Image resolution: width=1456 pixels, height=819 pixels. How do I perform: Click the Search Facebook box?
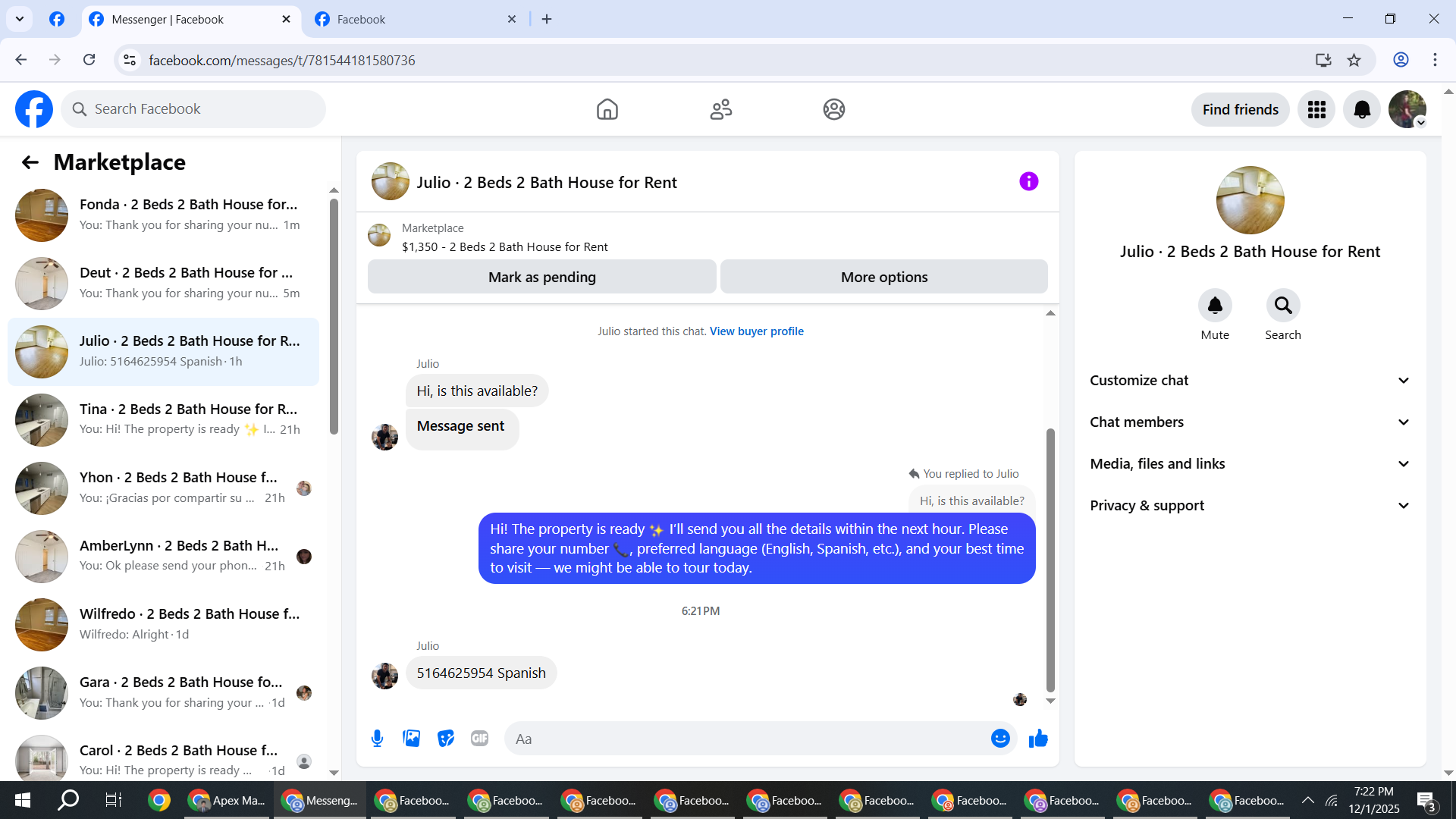[193, 109]
